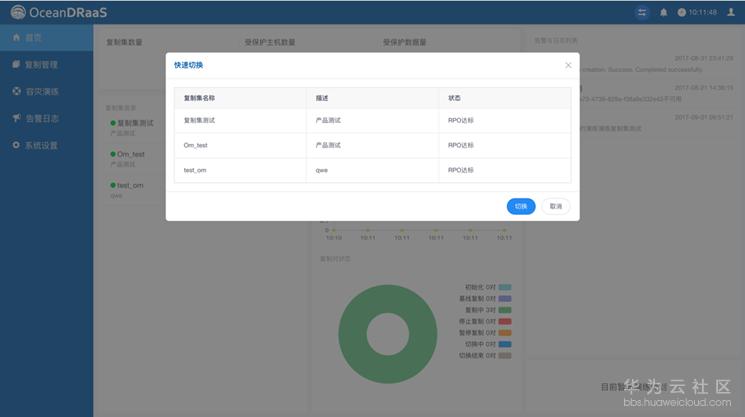Click the green donut chart ring

point(353,334)
